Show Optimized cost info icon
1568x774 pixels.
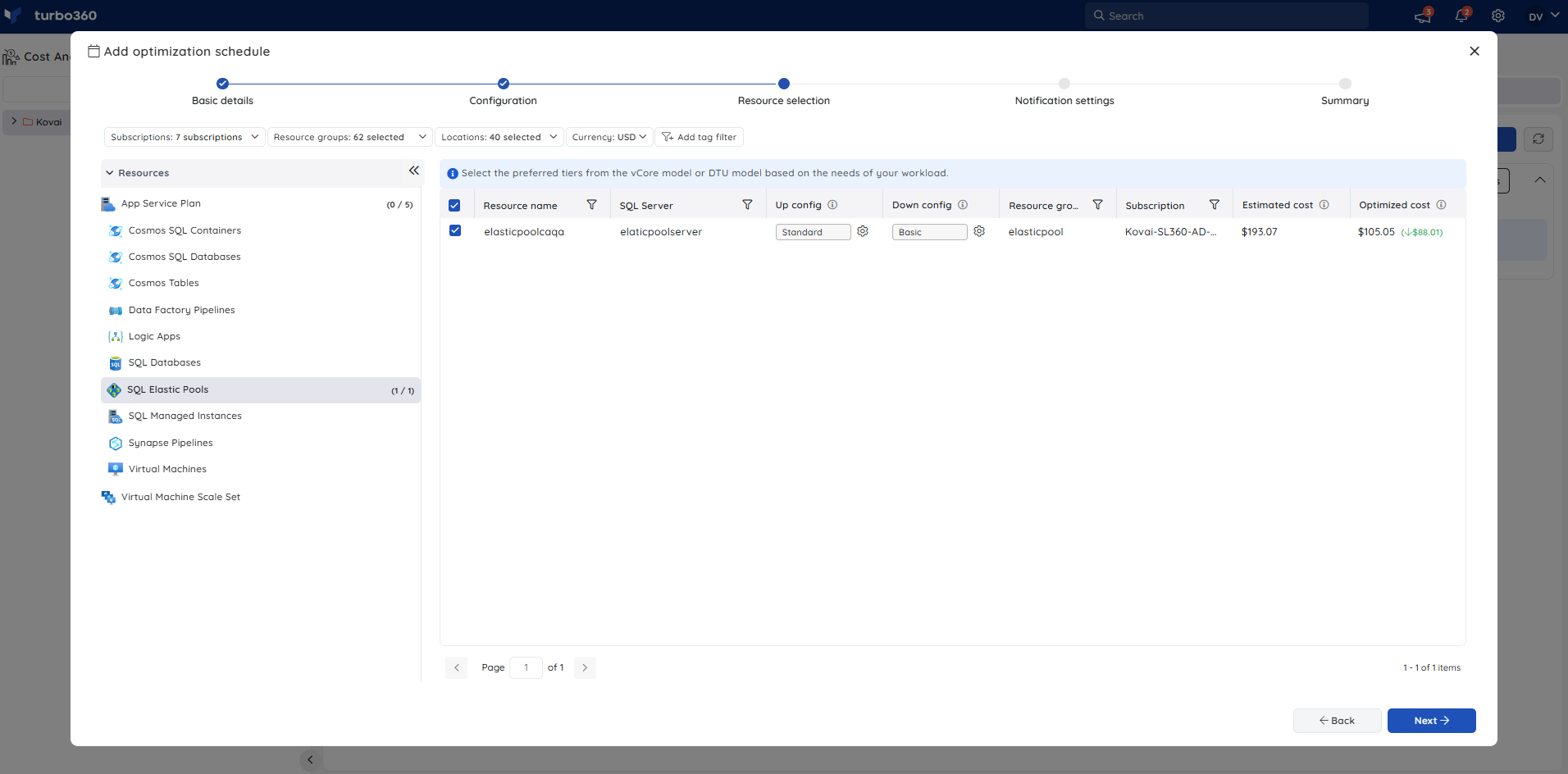pos(1441,205)
